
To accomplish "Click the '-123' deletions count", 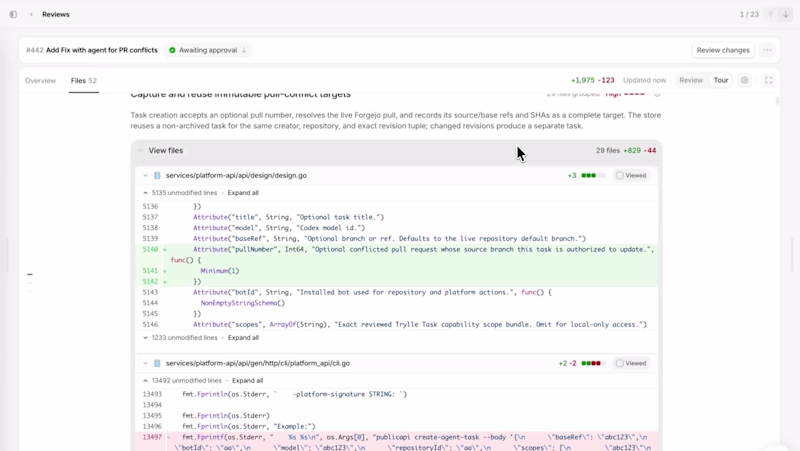I will [606, 80].
